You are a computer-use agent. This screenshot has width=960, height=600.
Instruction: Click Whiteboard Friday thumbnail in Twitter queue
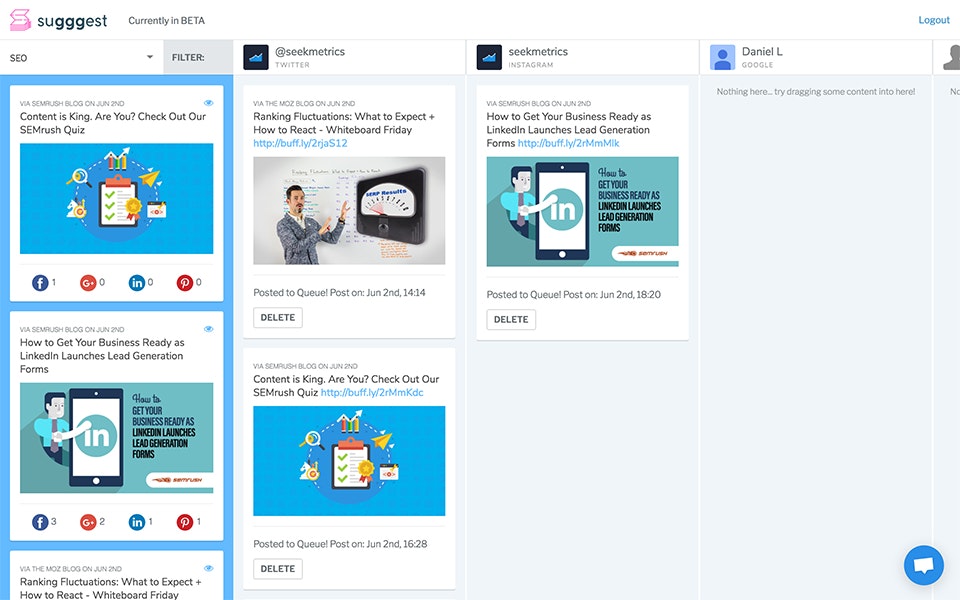click(x=349, y=211)
